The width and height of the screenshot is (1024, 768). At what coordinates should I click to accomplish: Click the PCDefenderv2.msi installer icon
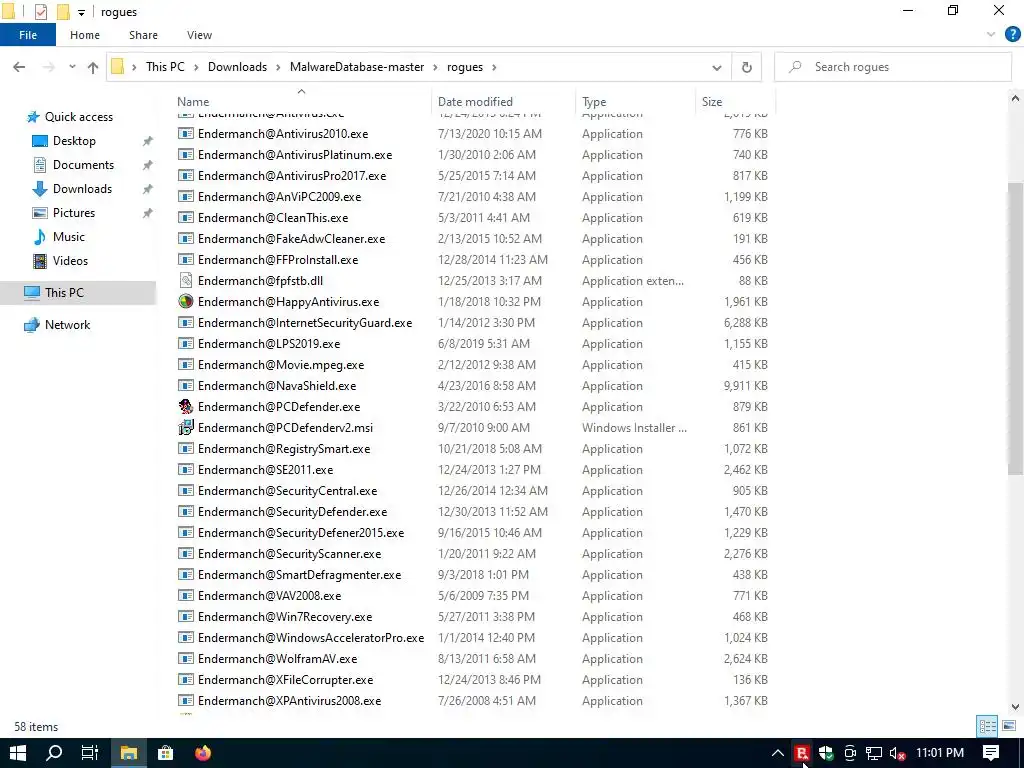pyautogui.click(x=186, y=427)
